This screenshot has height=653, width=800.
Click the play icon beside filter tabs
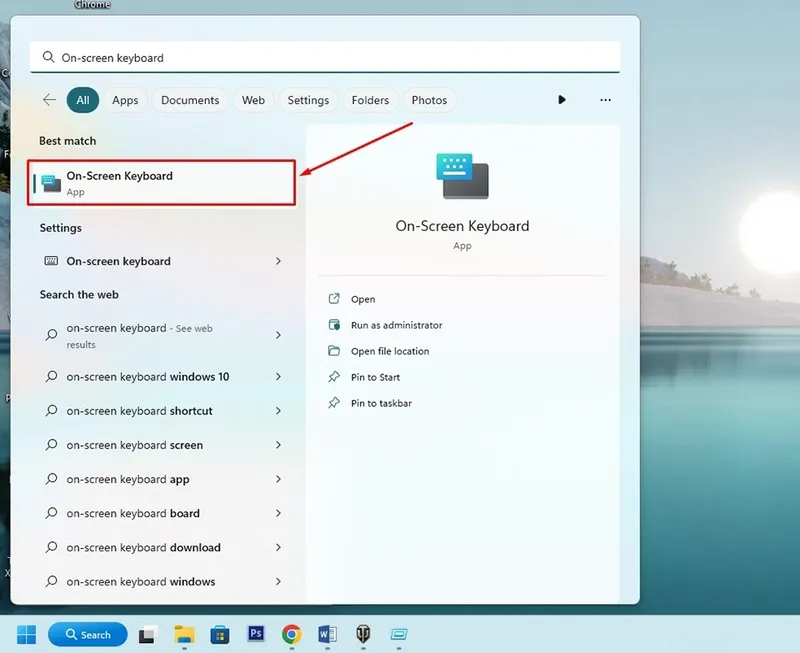(x=562, y=99)
